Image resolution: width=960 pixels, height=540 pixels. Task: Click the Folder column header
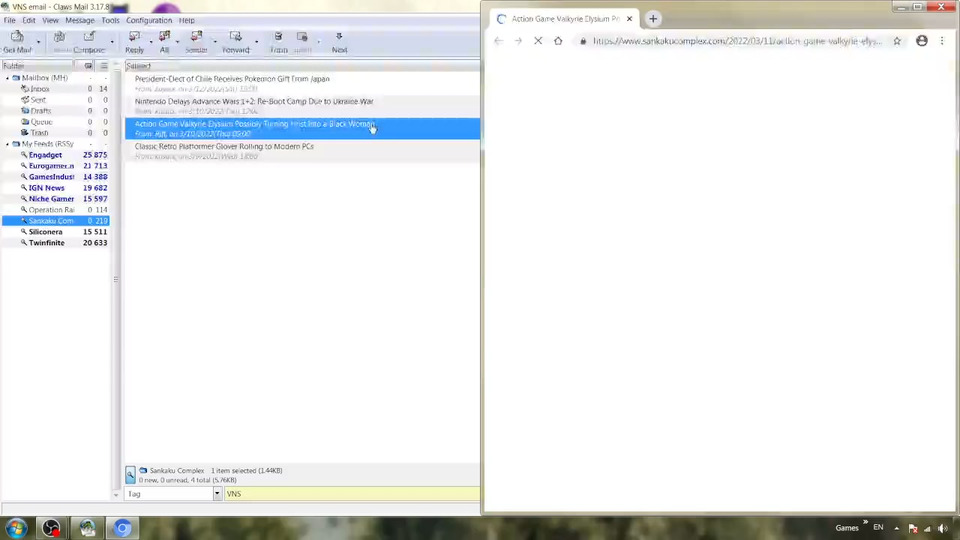[38, 66]
